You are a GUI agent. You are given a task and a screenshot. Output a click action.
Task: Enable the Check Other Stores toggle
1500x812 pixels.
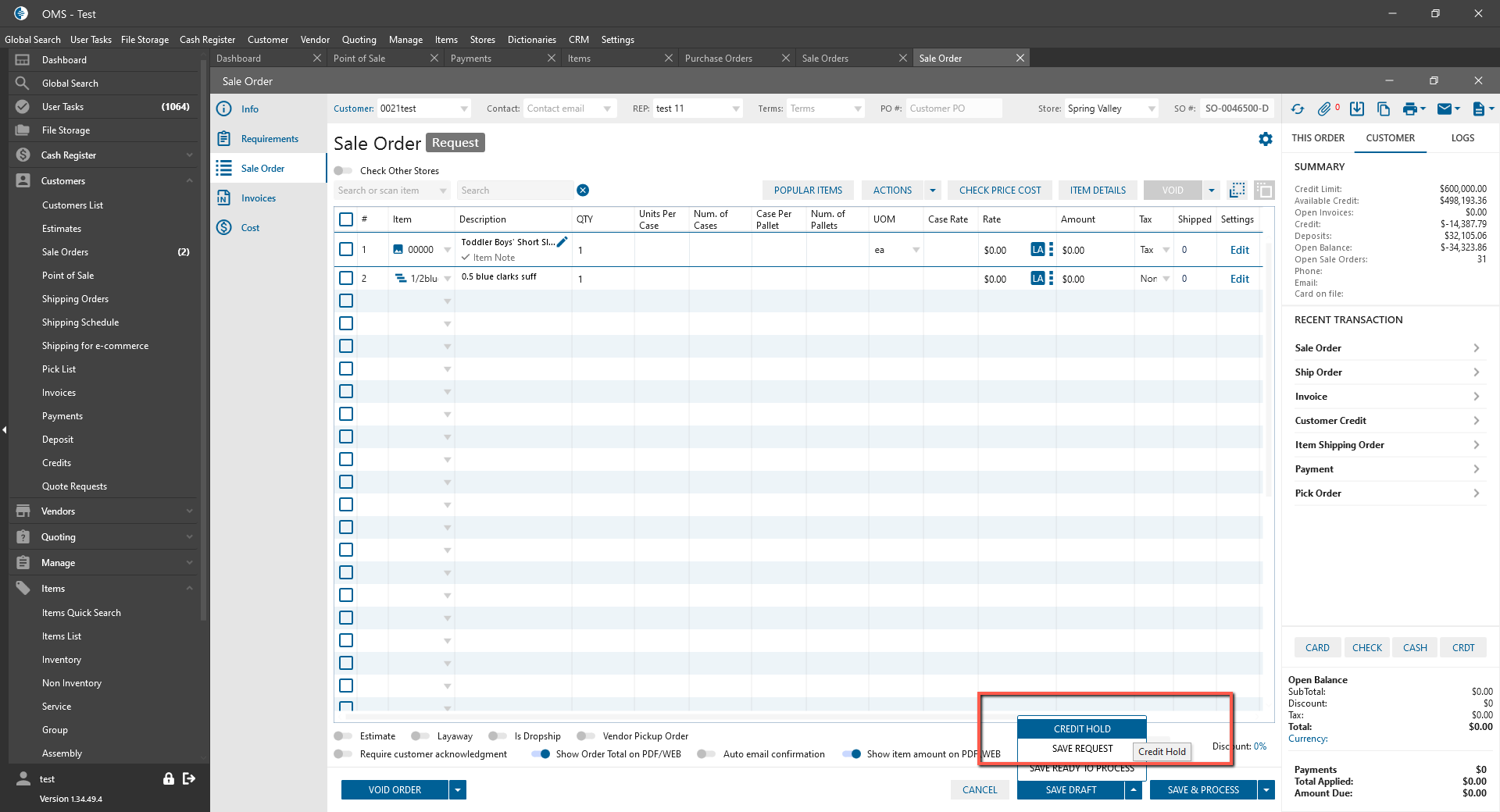point(343,171)
